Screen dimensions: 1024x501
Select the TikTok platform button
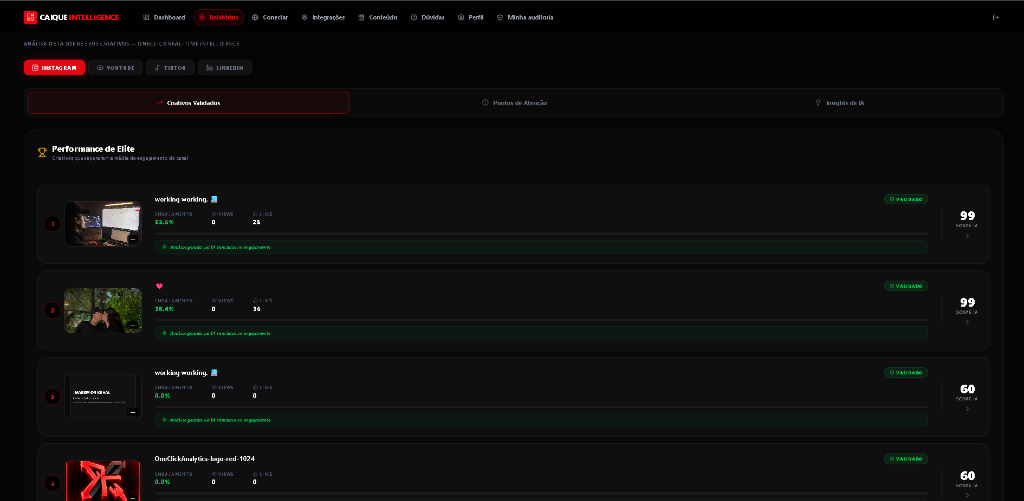pos(170,67)
